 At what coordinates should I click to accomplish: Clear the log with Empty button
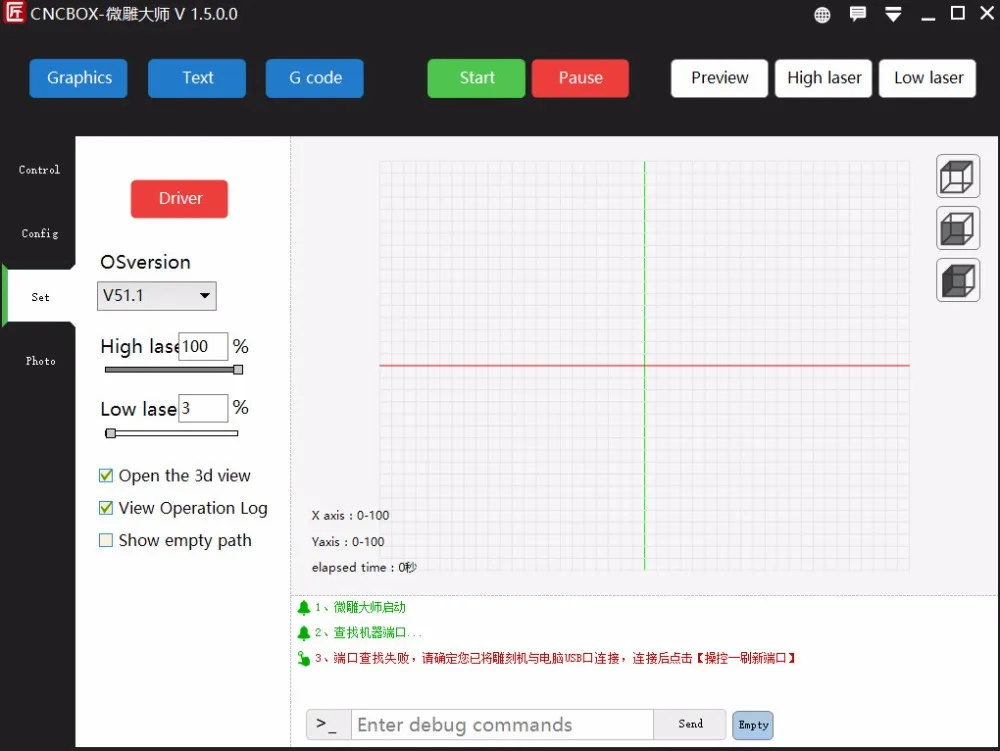(753, 725)
